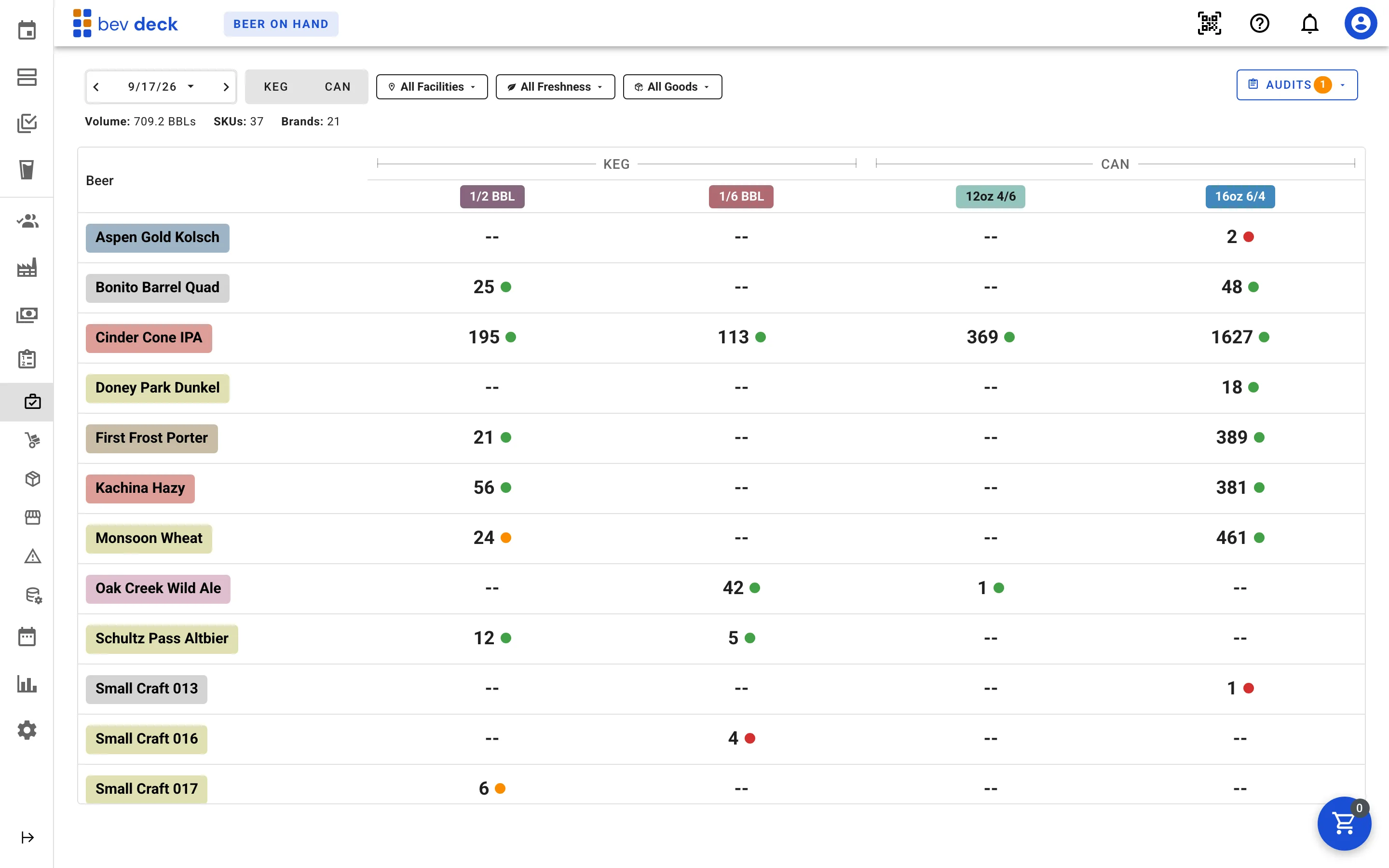Open the Small Craft 017 beer
This screenshot has width=1389, height=868.
[147, 789]
